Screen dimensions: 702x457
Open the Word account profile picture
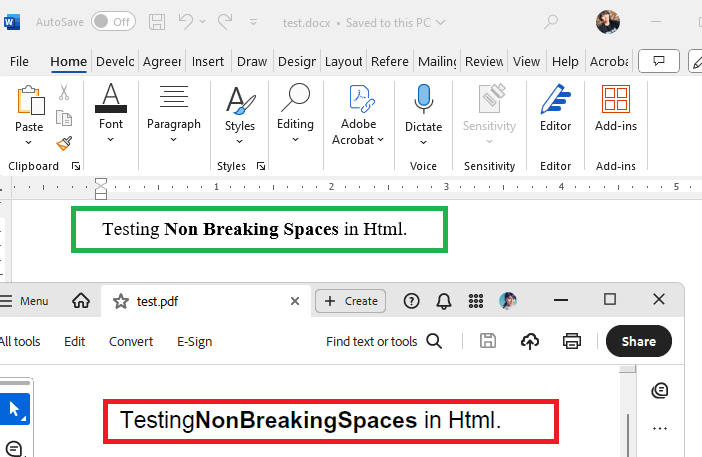[x=608, y=21]
